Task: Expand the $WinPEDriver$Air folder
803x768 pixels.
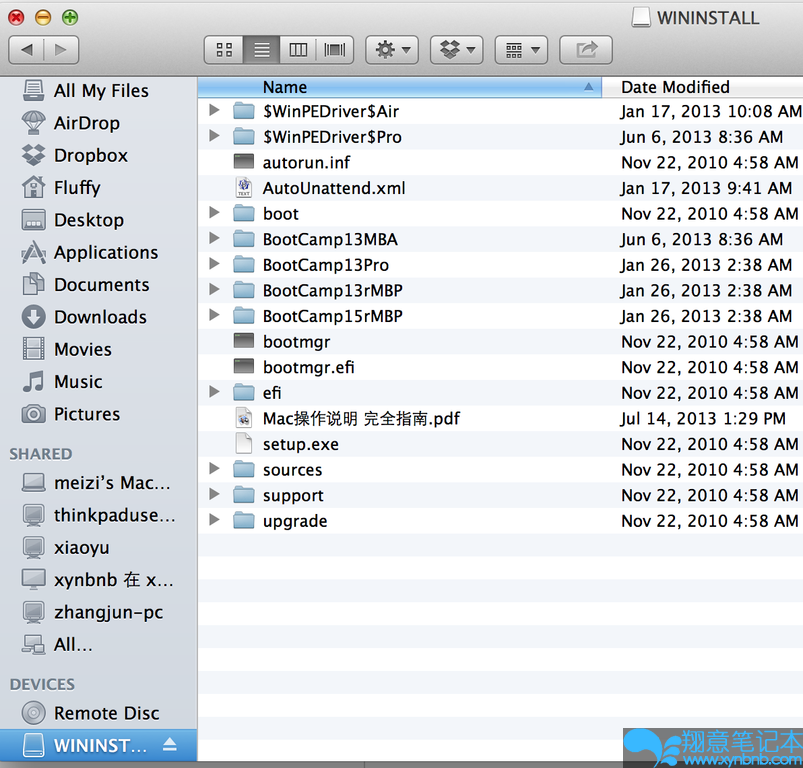Action: point(215,110)
